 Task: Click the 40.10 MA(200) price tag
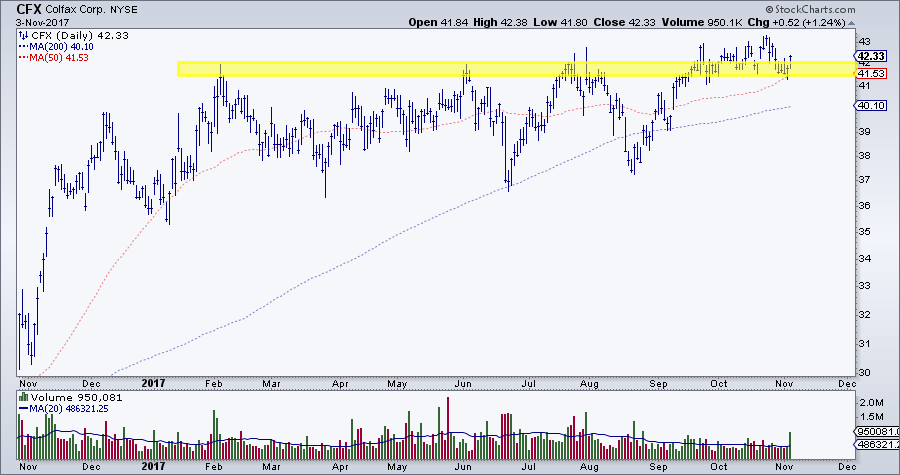pyautogui.click(x=872, y=105)
